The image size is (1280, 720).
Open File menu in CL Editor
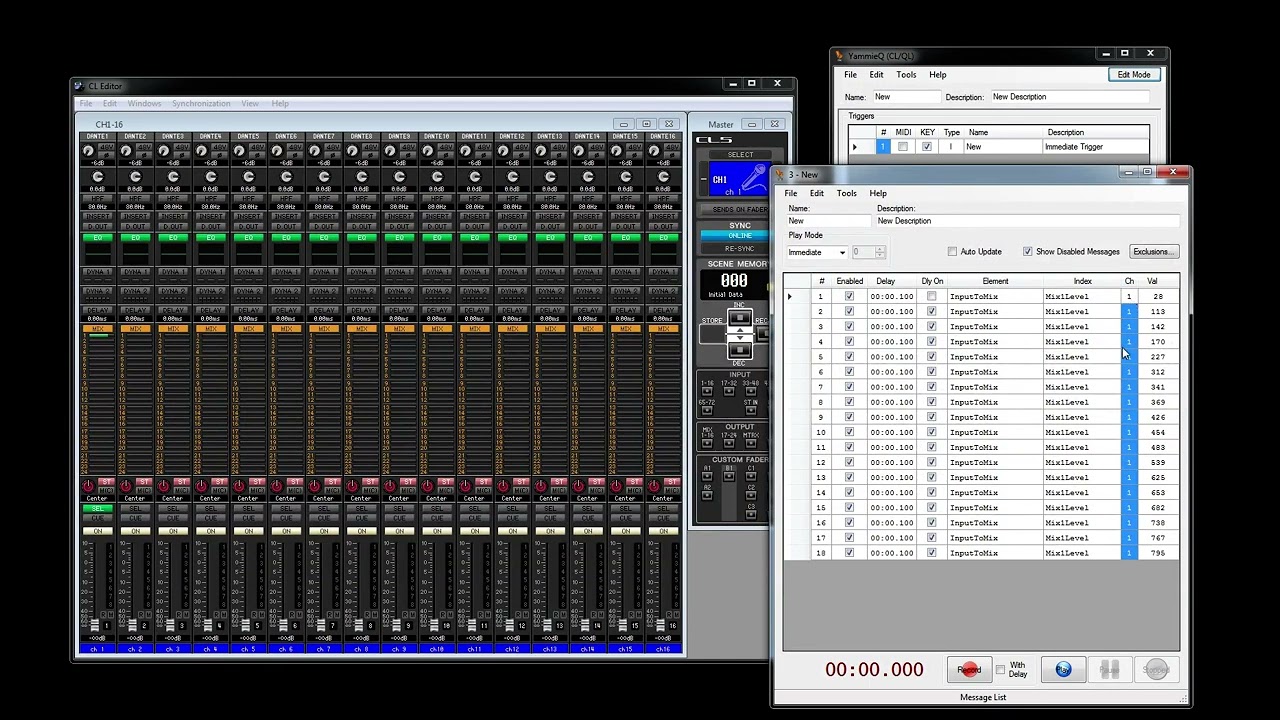86,104
